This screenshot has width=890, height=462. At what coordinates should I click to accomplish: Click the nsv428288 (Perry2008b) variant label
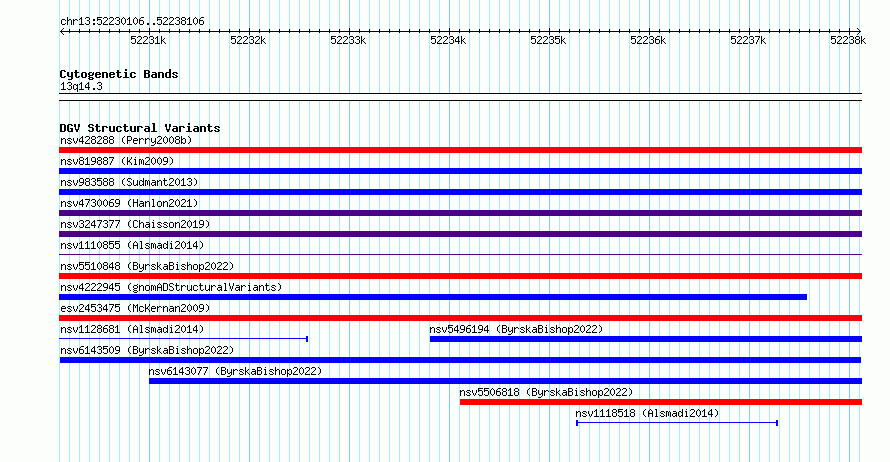(x=126, y=140)
